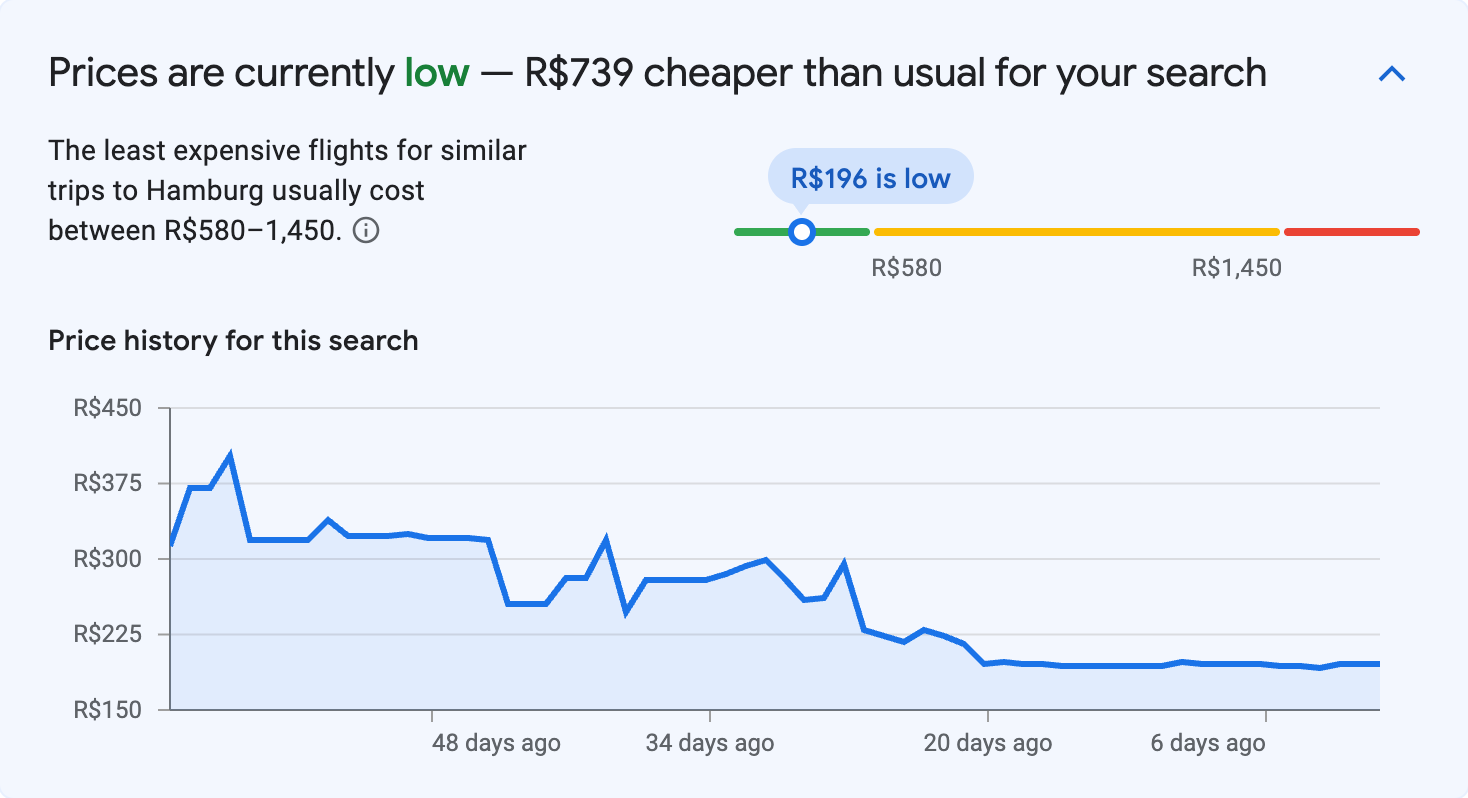Viewport: 1468px width, 798px height.
Task: Select the '48 days ago' axis label
Action: pyautogui.click(x=493, y=743)
